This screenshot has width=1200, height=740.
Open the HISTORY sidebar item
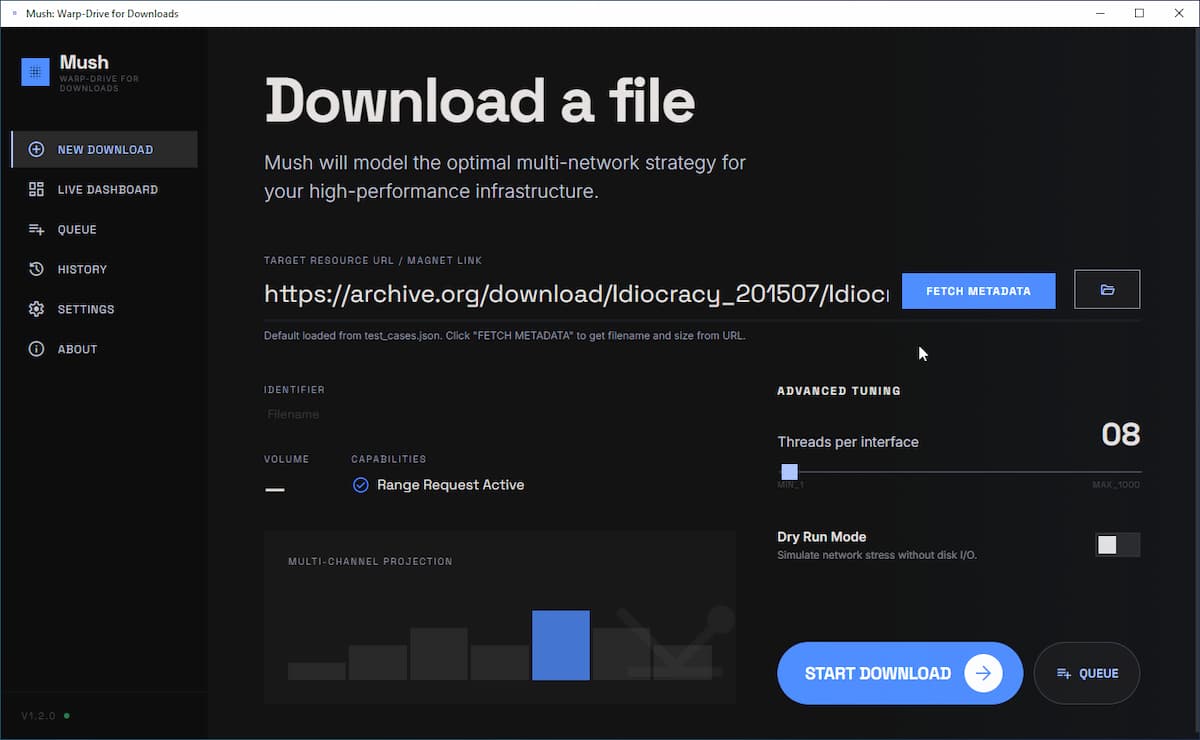click(x=105, y=269)
